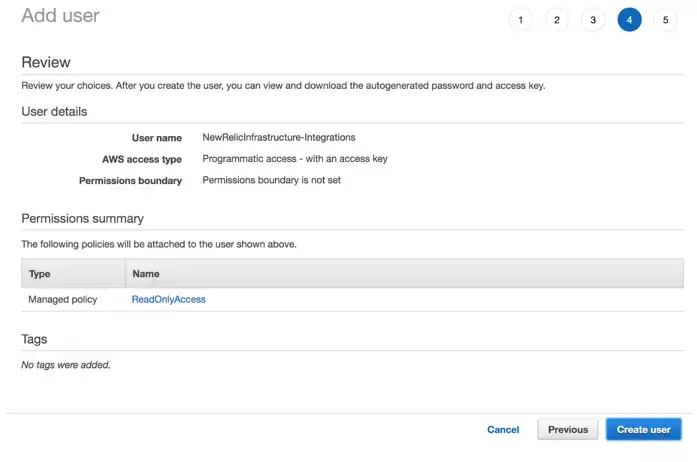Screen dimensions: 697x462
Task: Click the Type column header
Action: point(40,273)
